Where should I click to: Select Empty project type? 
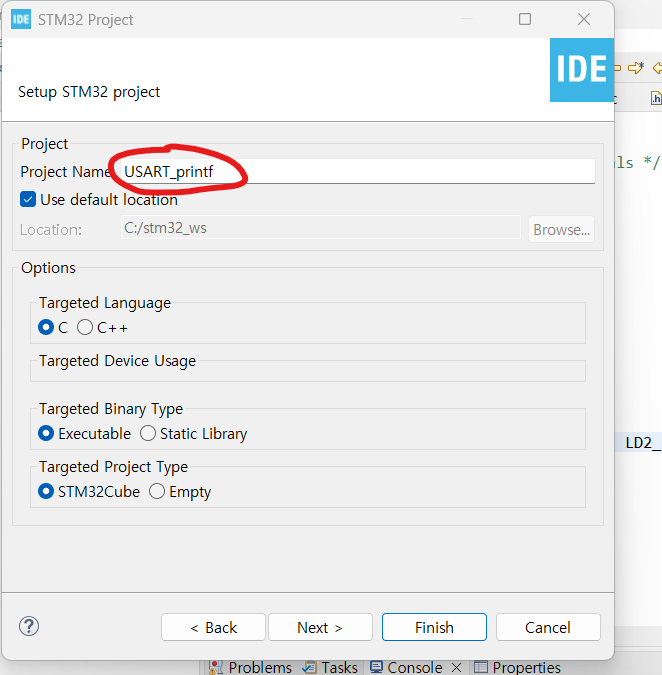tap(157, 492)
